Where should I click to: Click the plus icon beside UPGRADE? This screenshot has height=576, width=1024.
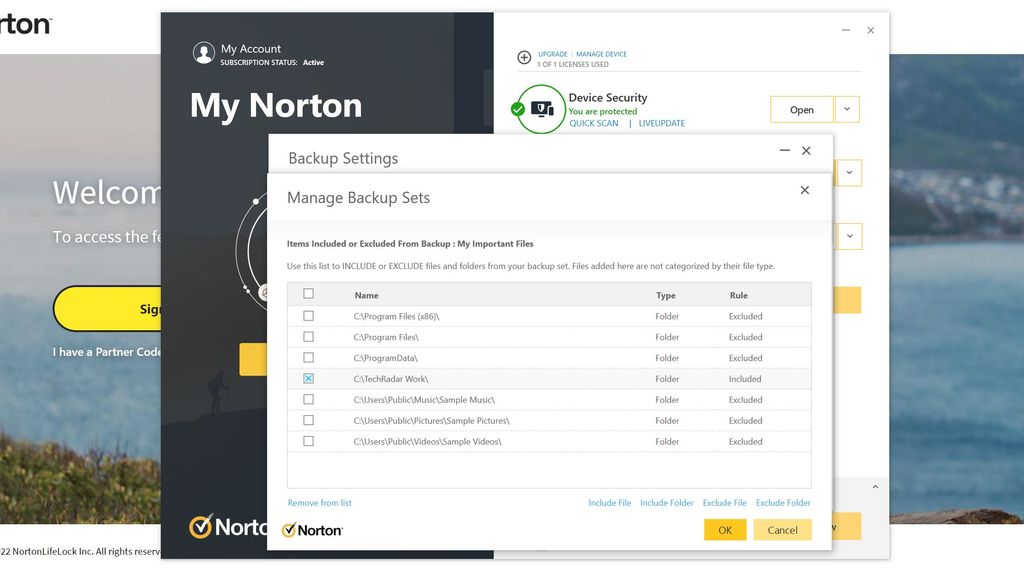[x=525, y=57]
